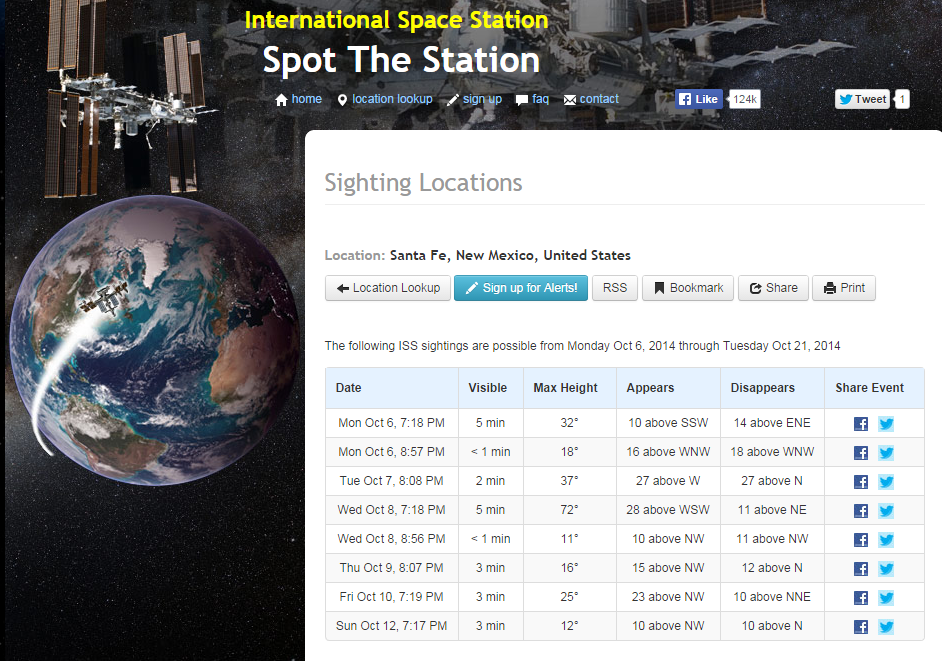Click the Share button
Screen dimensions: 942x661
click(x=773, y=288)
